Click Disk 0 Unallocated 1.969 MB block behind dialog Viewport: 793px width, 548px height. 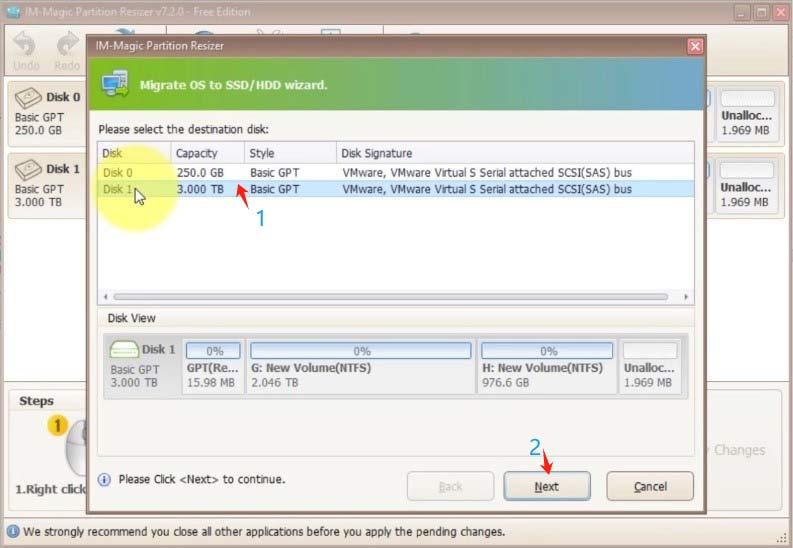[x=746, y=114]
